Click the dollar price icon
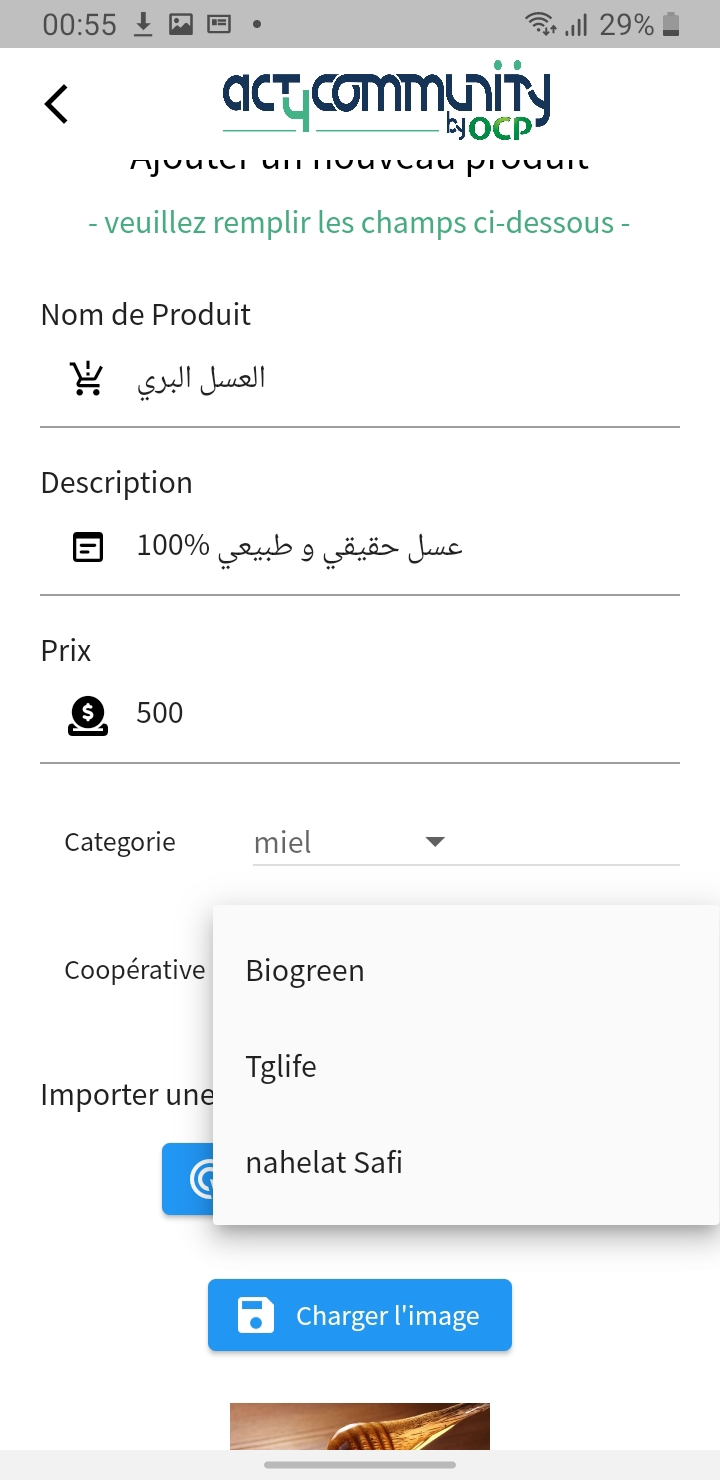The image size is (720, 1480). click(x=87, y=712)
